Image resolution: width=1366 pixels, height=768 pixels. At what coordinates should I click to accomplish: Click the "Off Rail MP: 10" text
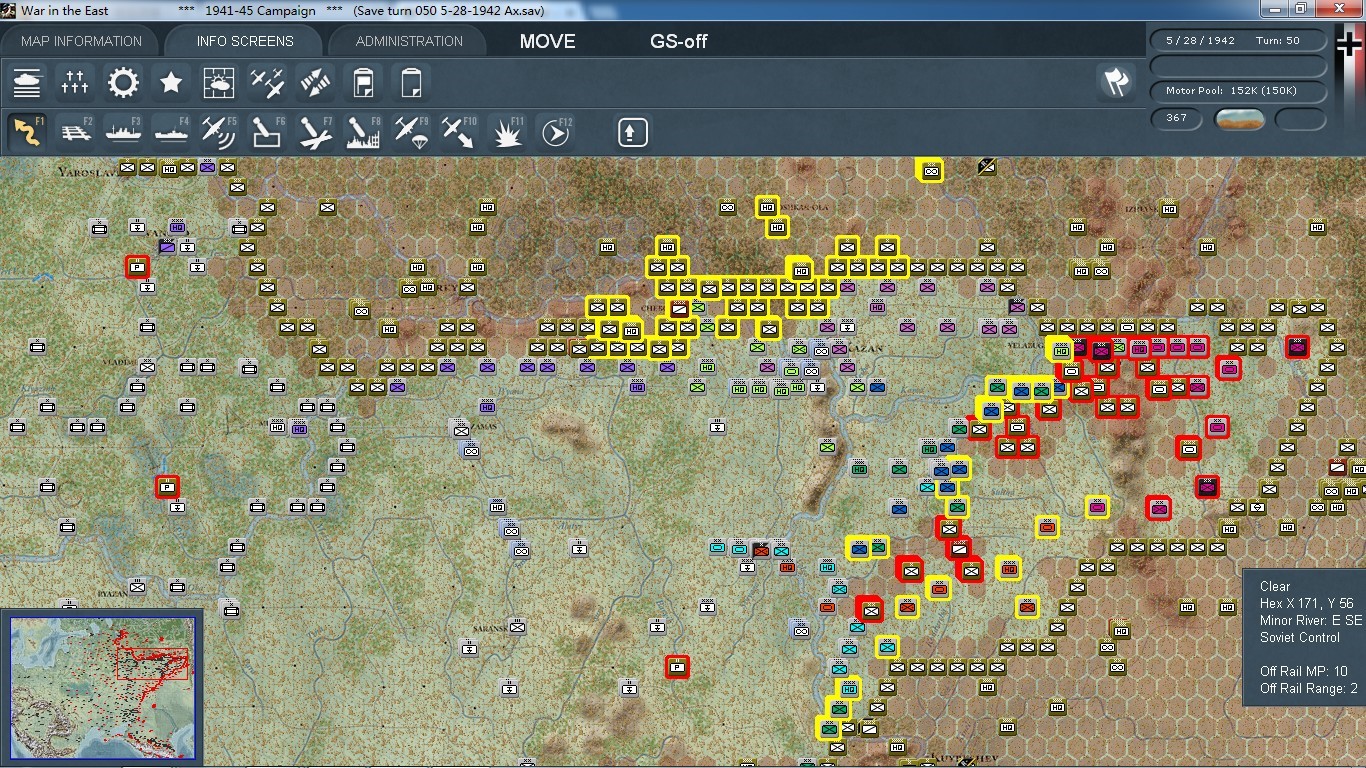[x=1304, y=672]
